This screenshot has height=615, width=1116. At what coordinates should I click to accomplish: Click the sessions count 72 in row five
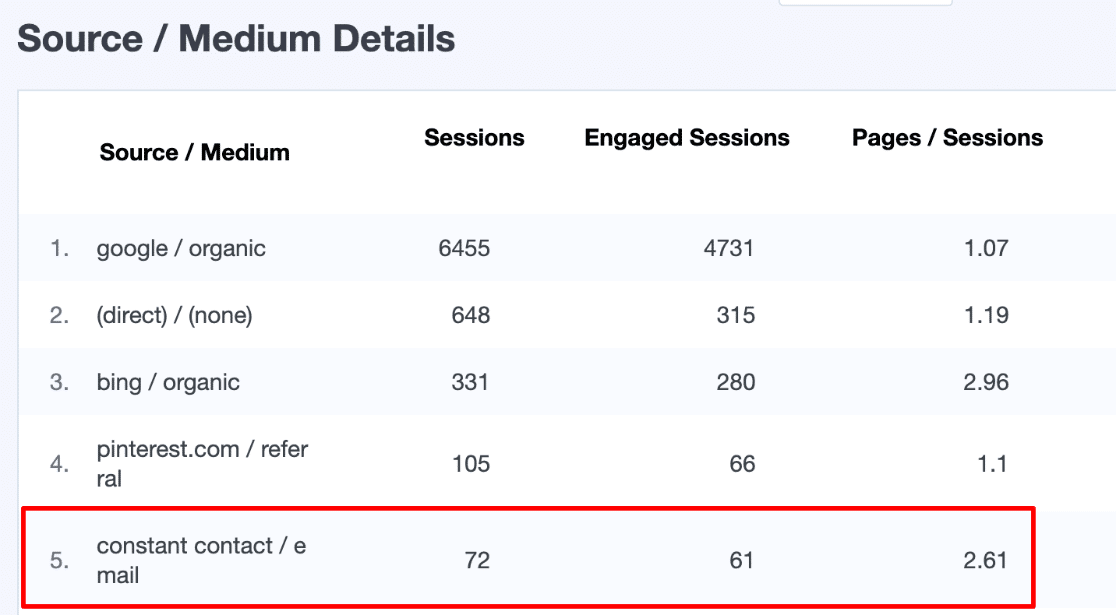pos(476,560)
